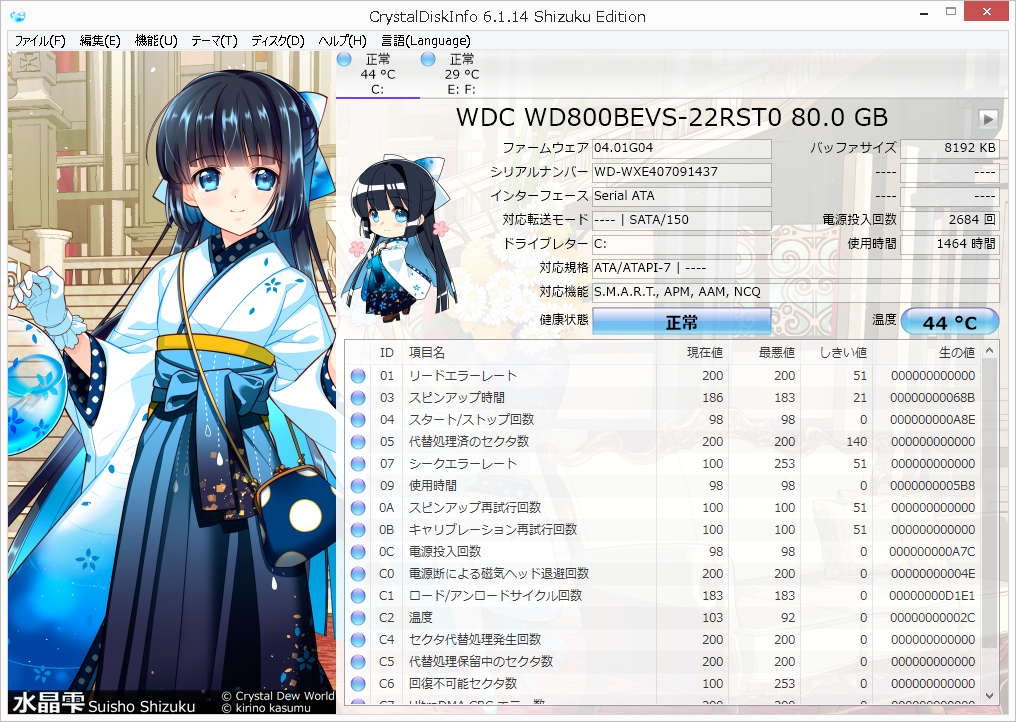Select the スピンアップ時間 attribute name
The image size is (1016, 722).
[x=456, y=398]
